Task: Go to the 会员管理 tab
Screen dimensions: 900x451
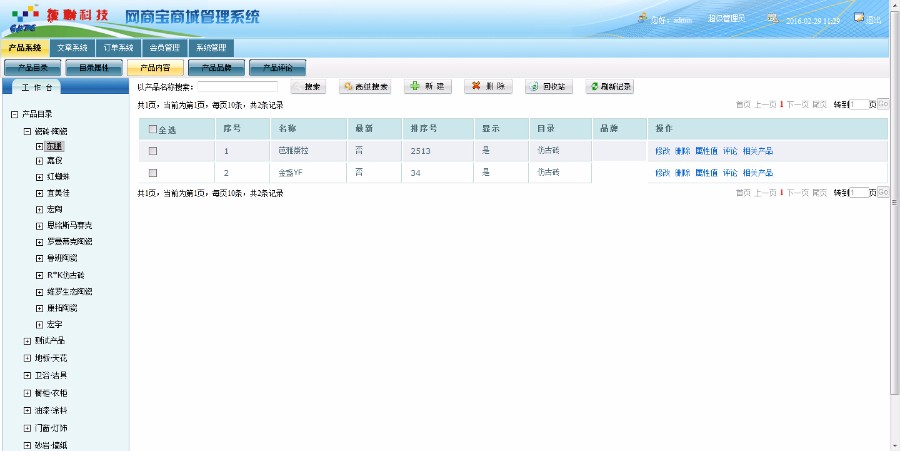Action: click(164, 48)
